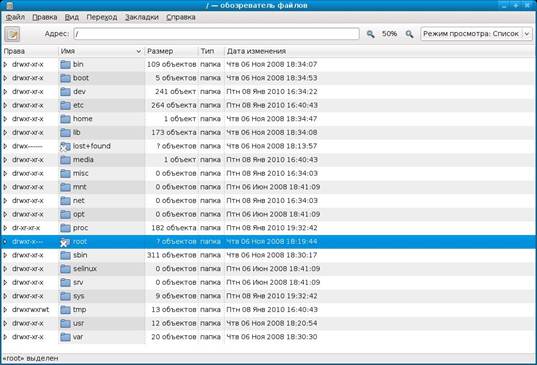Open the Справка menu

(181, 17)
